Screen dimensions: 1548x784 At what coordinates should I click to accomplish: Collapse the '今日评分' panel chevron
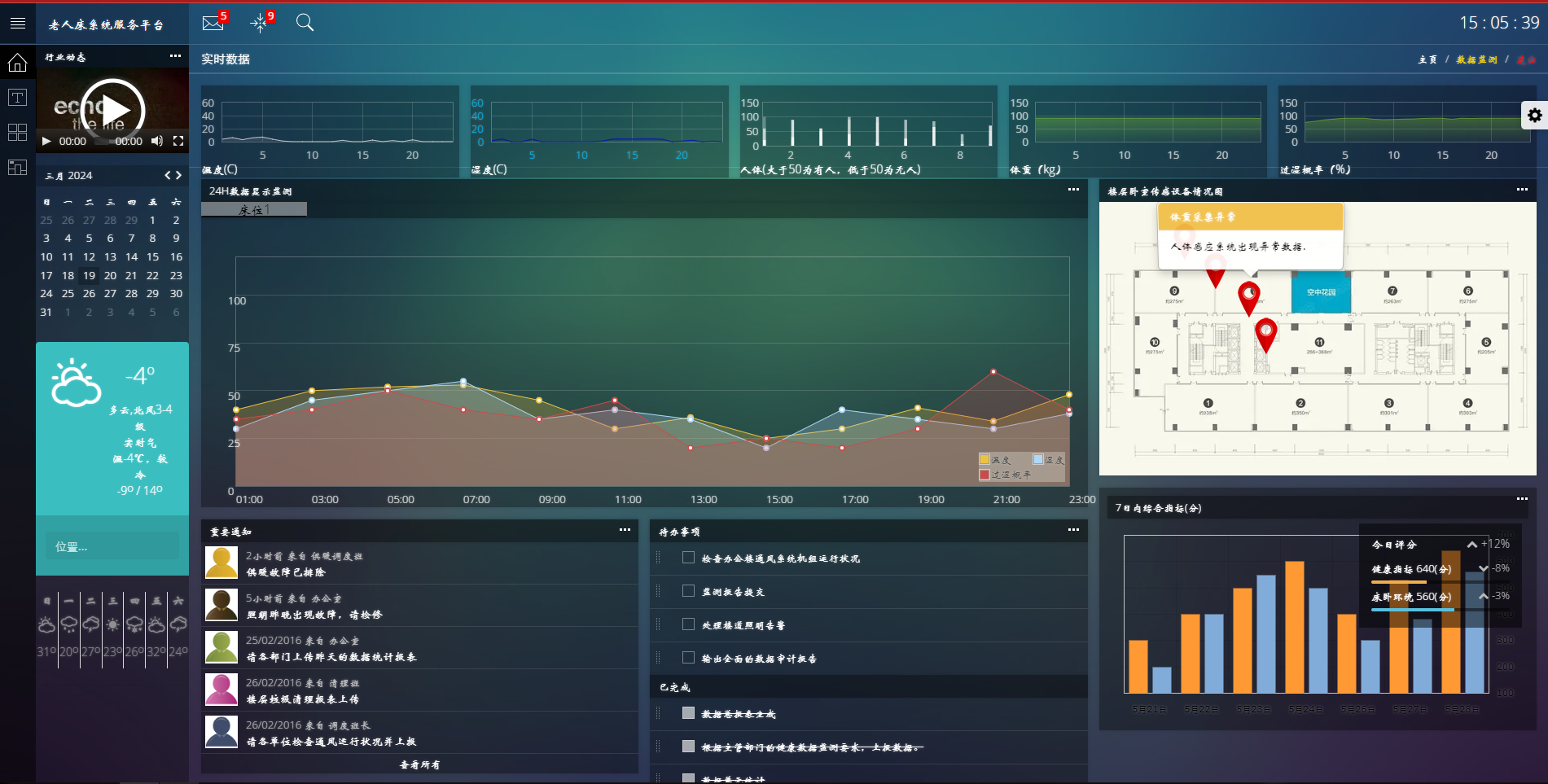click(x=1471, y=545)
